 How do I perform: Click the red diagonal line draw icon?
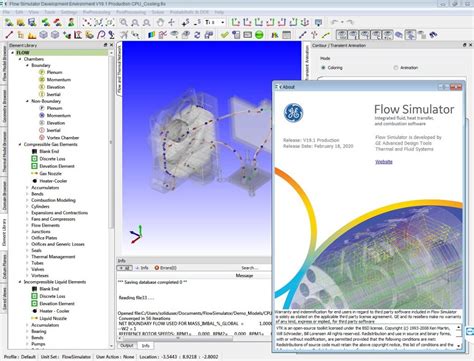[9, 34]
